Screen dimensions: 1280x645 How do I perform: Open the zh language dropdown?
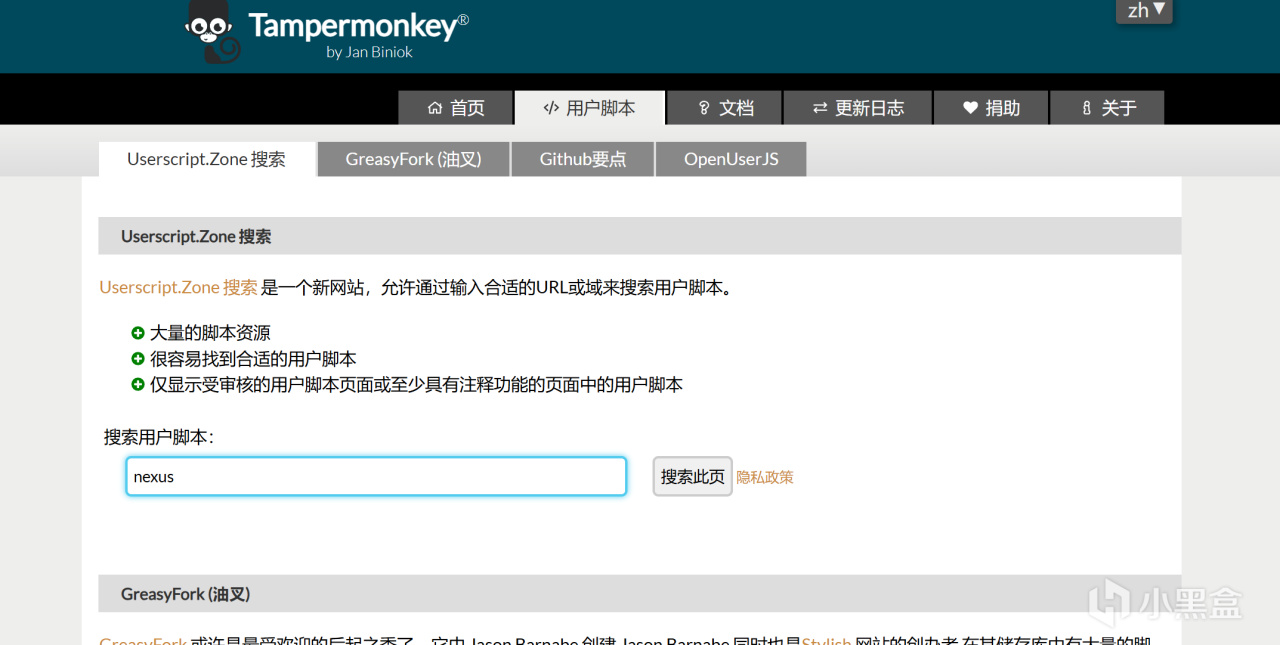[x=1144, y=11]
